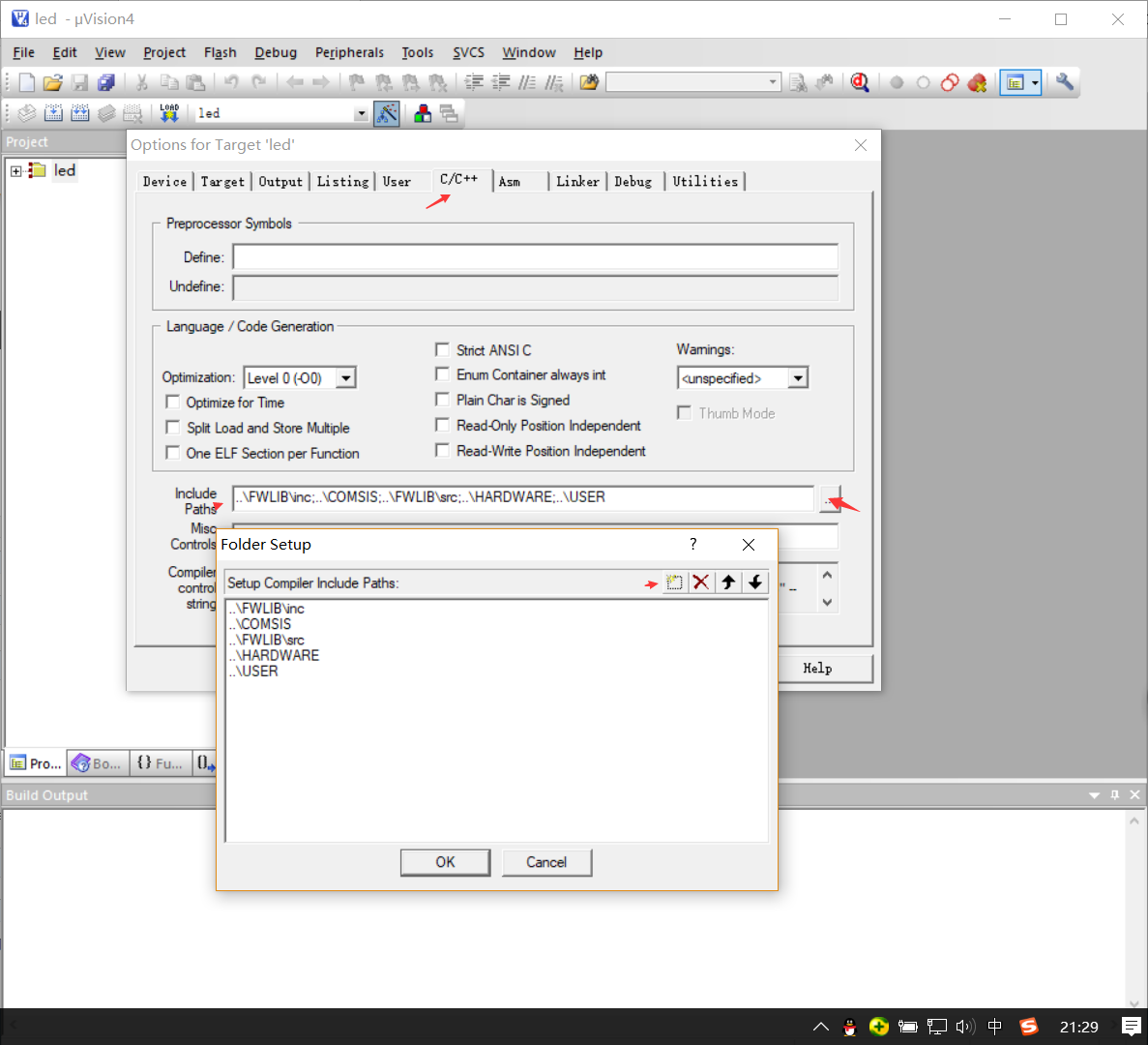This screenshot has height=1045, width=1148.
Task: Open the Flash menu
Action: point(220,52)
